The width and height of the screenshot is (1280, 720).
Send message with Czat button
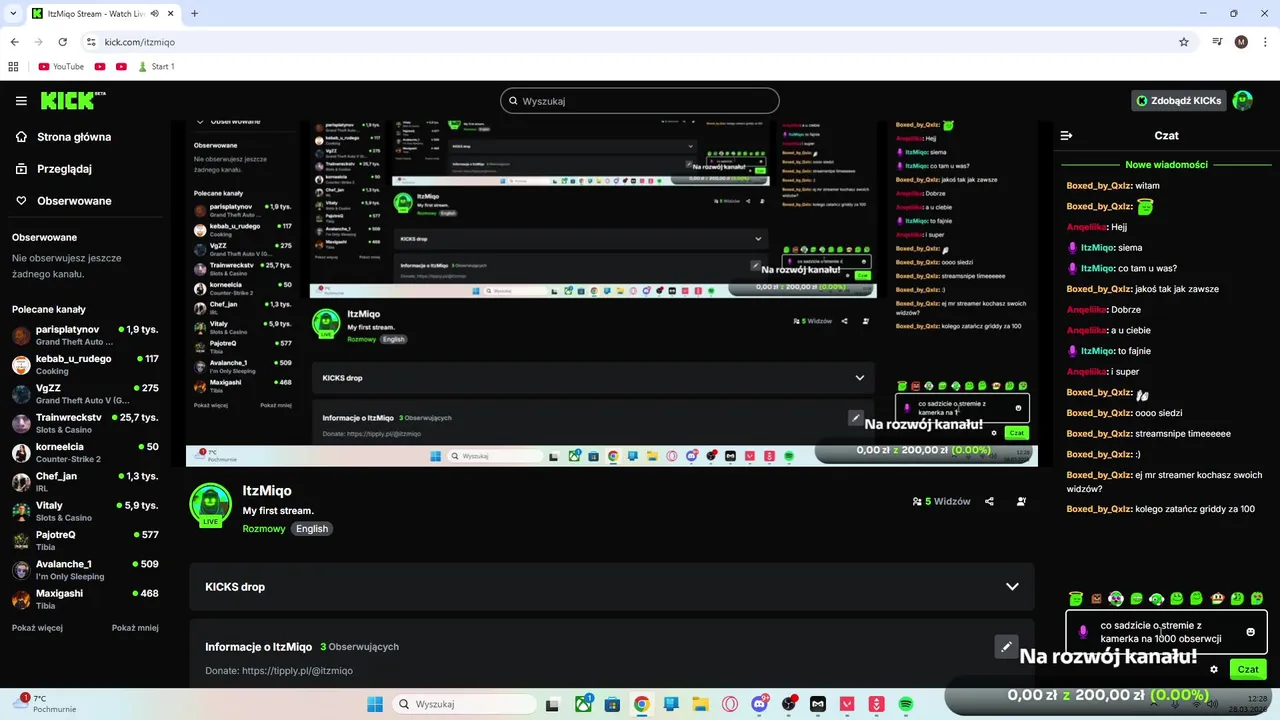pyautogui.click(x=1247, y=669)
